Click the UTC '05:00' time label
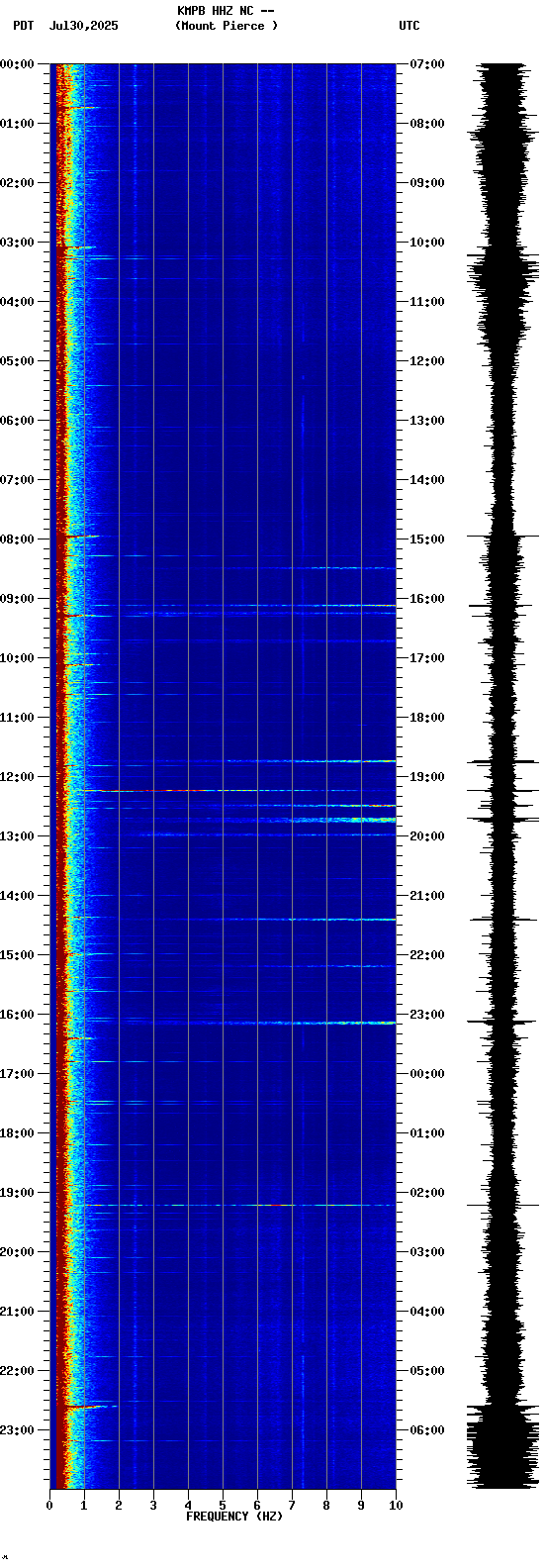This screenshot has width=546, height=1568. click(427, 1371)
